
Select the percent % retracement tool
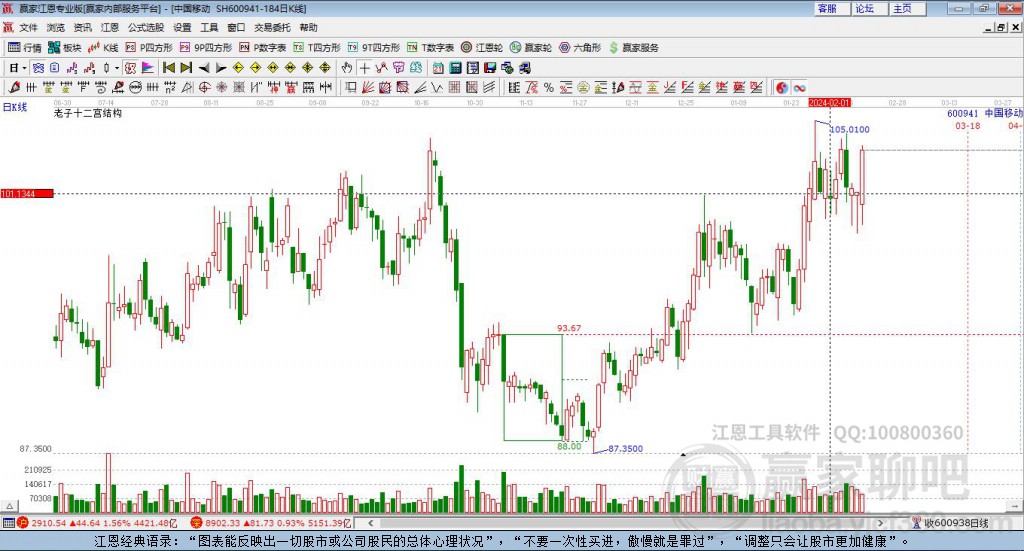point(549,87)
